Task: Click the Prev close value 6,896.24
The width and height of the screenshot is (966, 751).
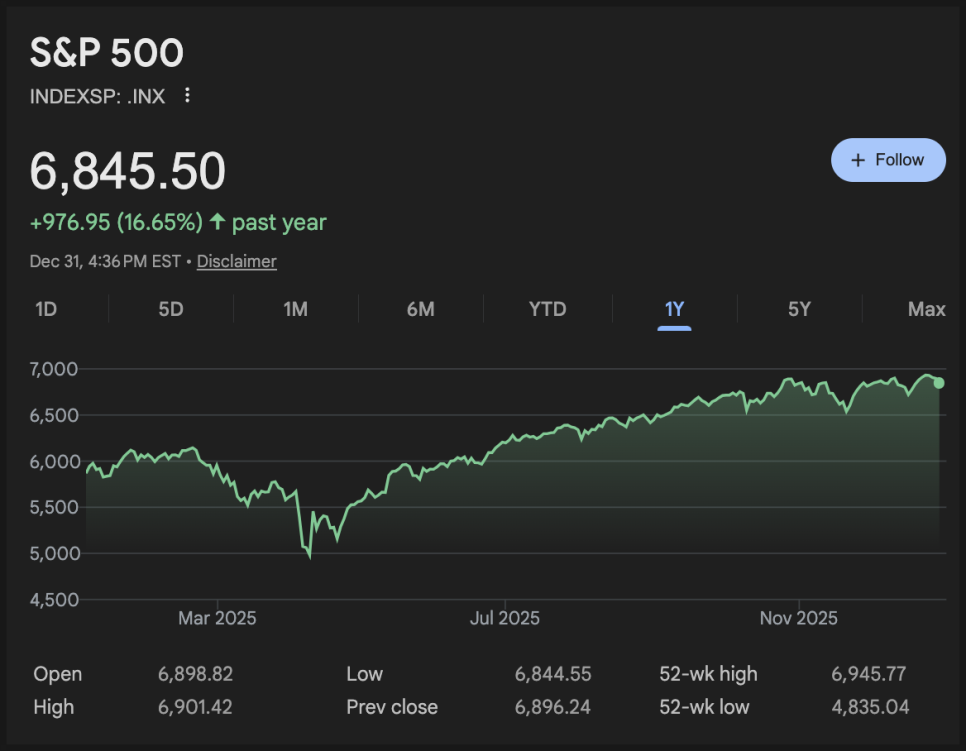Action: coord(553,707)
